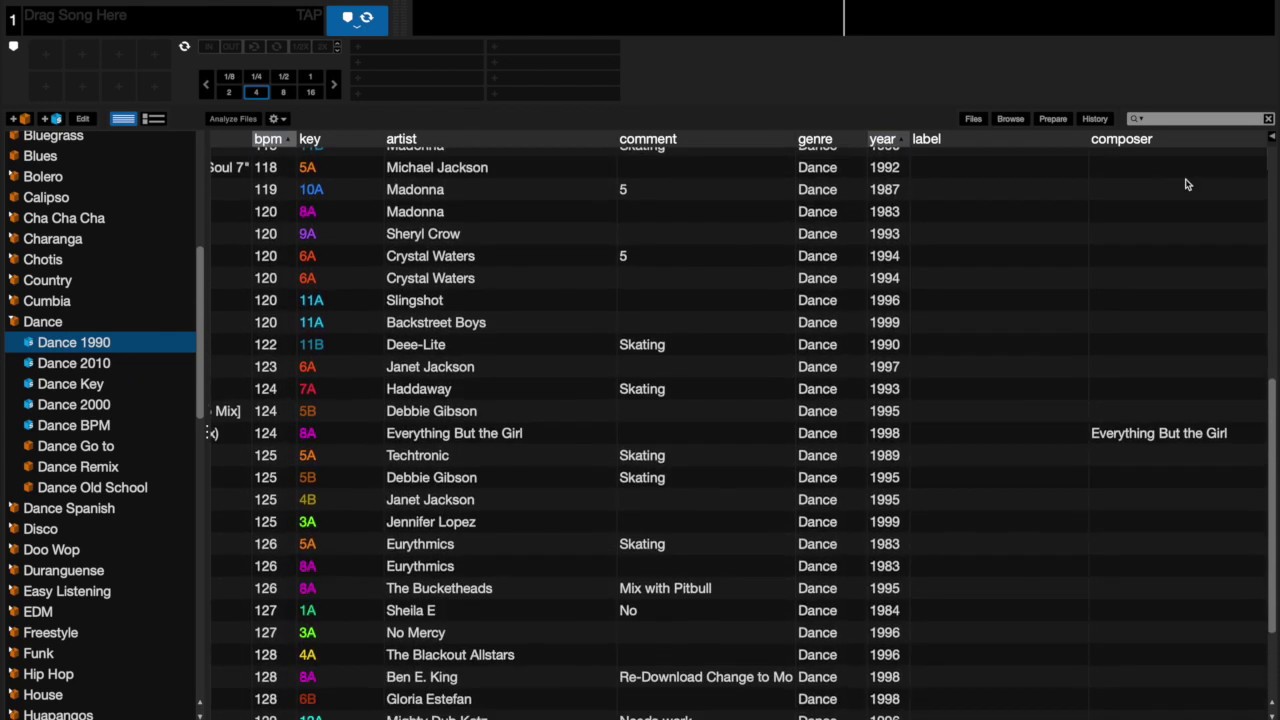Click the Disco crate icon
1280x720 pixels.
[x=14, y=529]
